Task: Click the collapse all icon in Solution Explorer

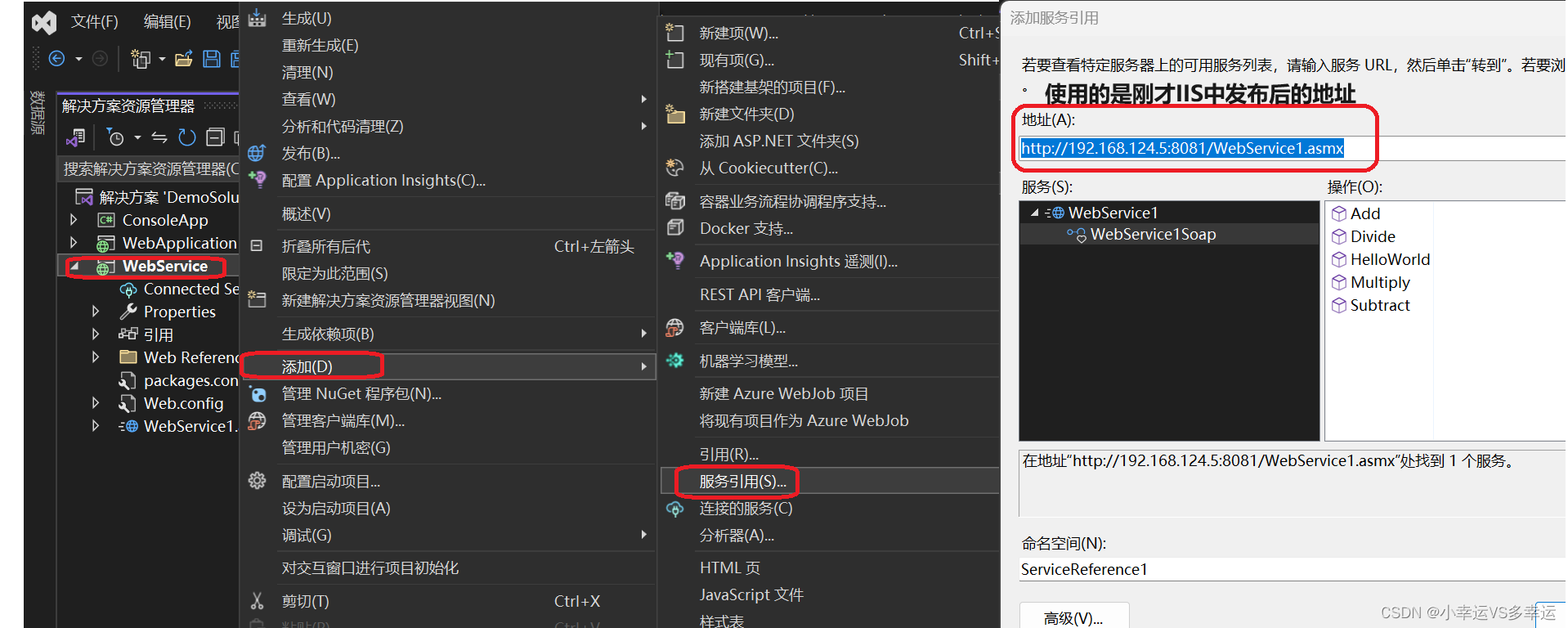Action: point(215,137)
